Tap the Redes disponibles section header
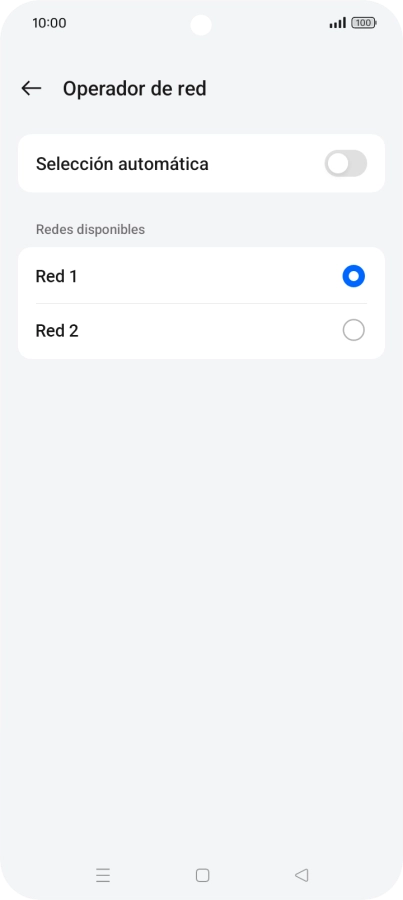This screenshot has height=900, width=403. pos(90,230)
